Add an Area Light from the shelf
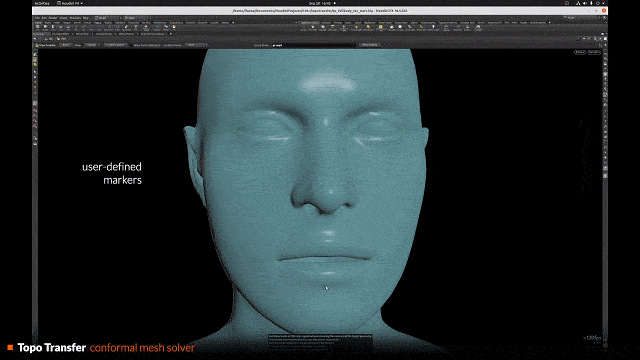This screenshot has width=640, height=360. pos(333,27)
